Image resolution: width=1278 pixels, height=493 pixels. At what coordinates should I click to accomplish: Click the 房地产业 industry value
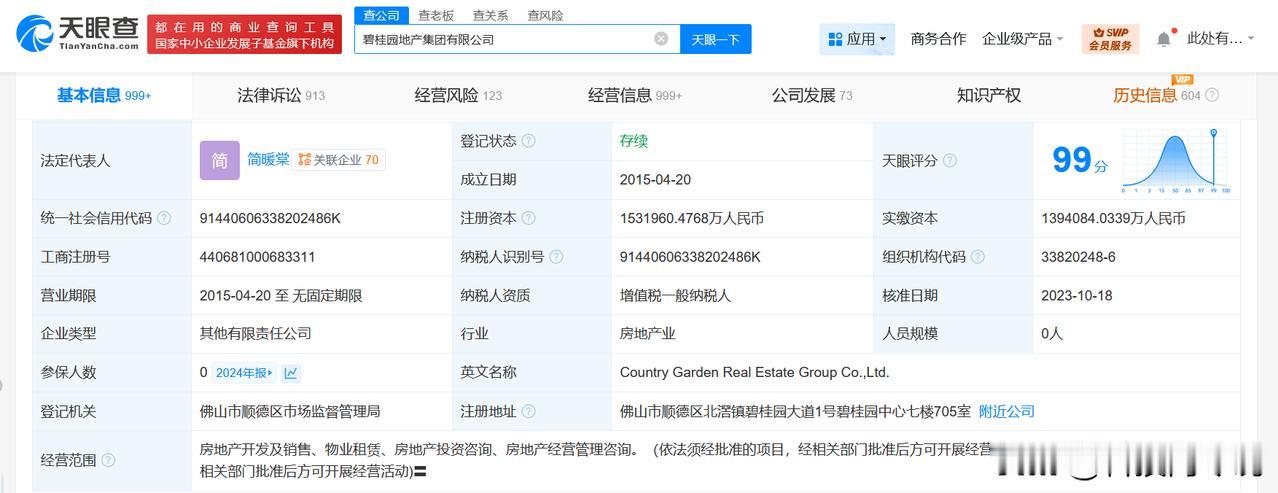click(x=648, y=334)
